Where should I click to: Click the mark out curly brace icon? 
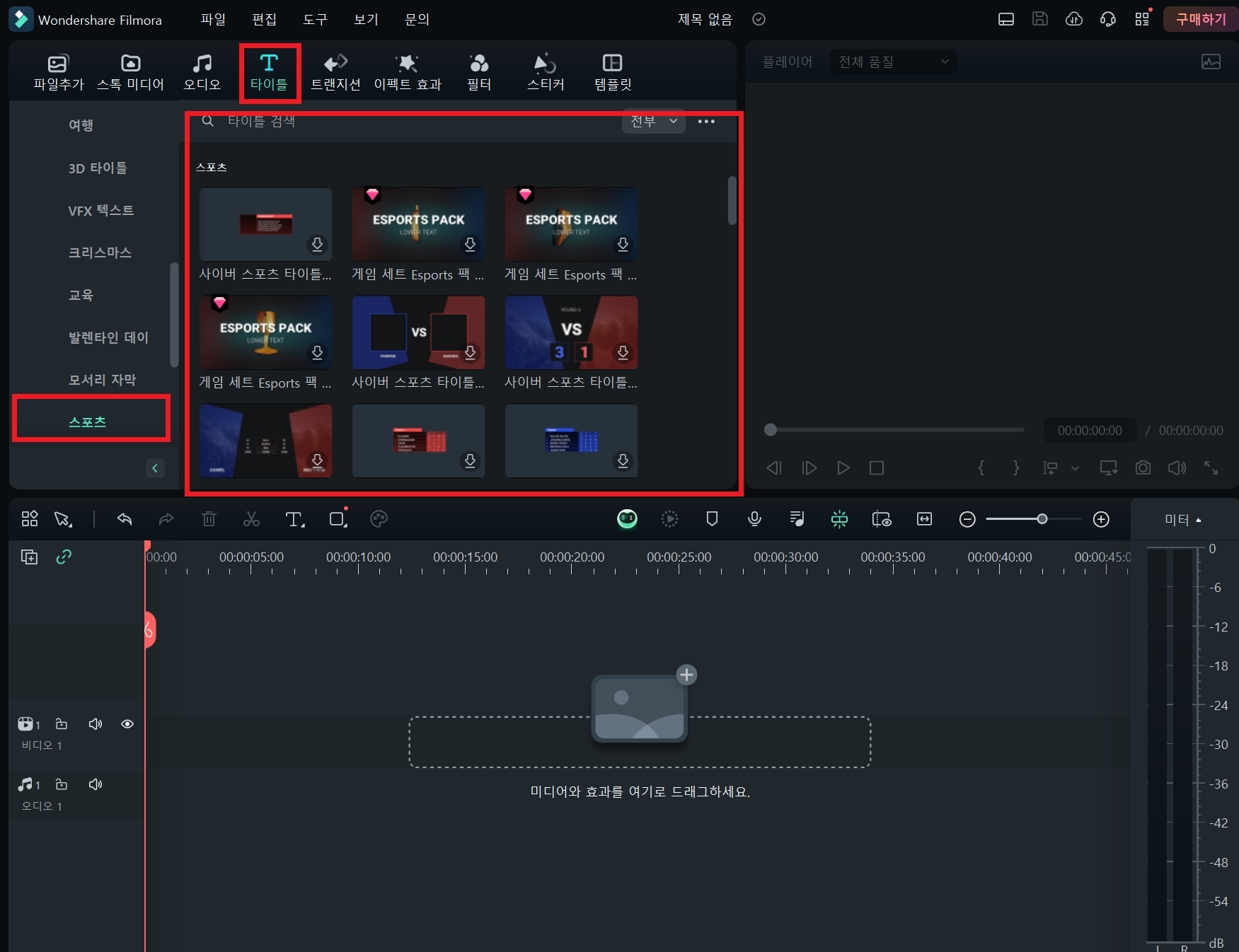click(1015, 468)
